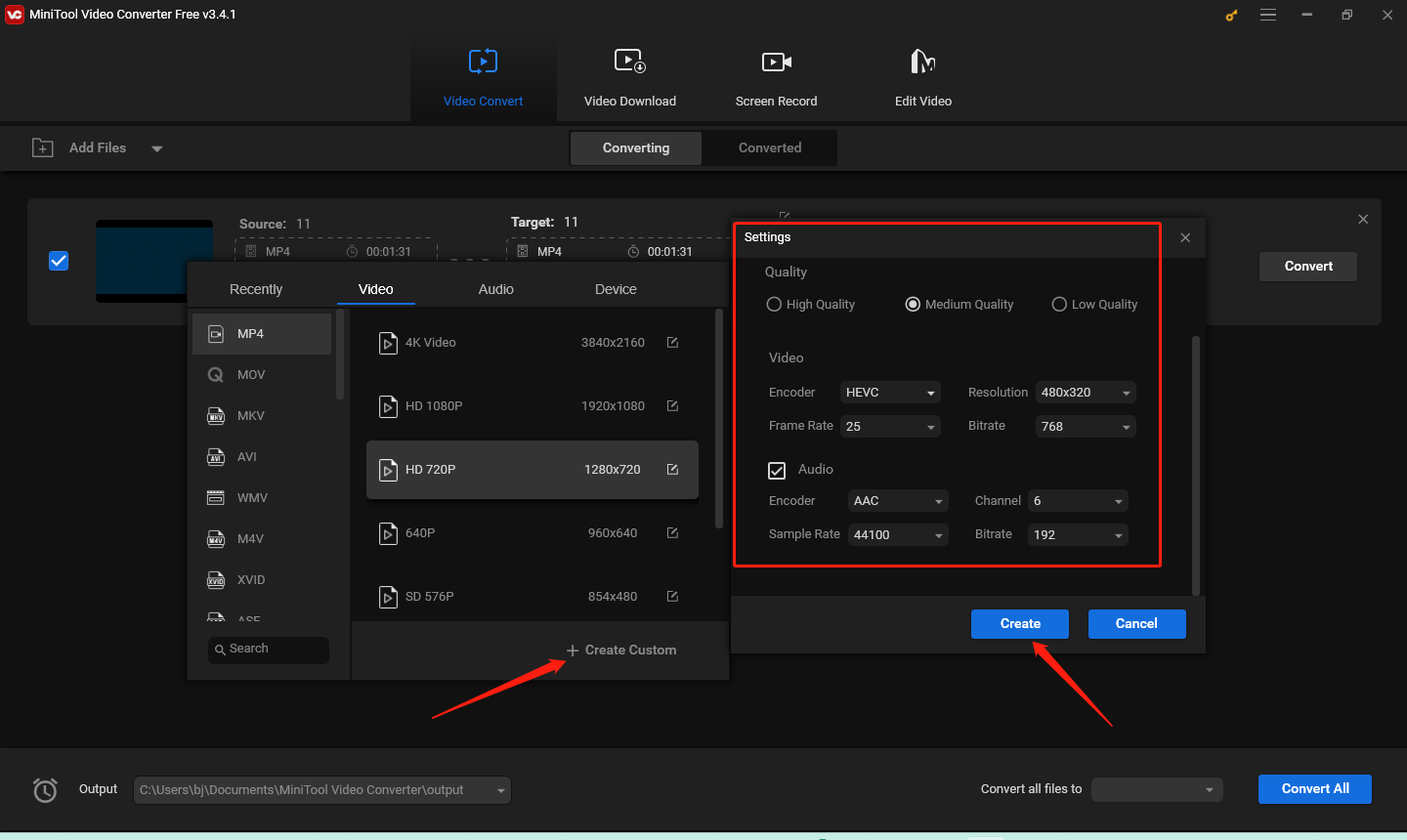
Task: Switch to the Device tab
Action: tap(616, 289)
